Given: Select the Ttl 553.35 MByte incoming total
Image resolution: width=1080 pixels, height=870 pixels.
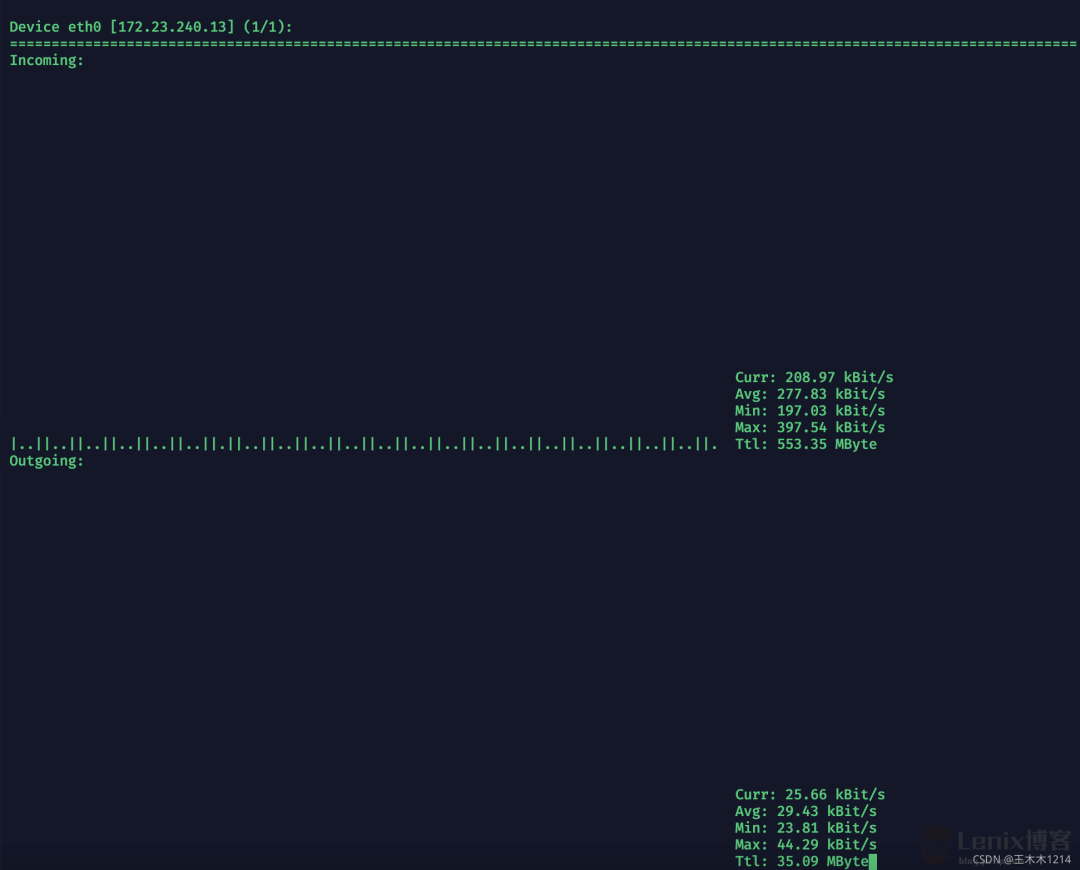Looking at the screenshot, I should (806, 444).
